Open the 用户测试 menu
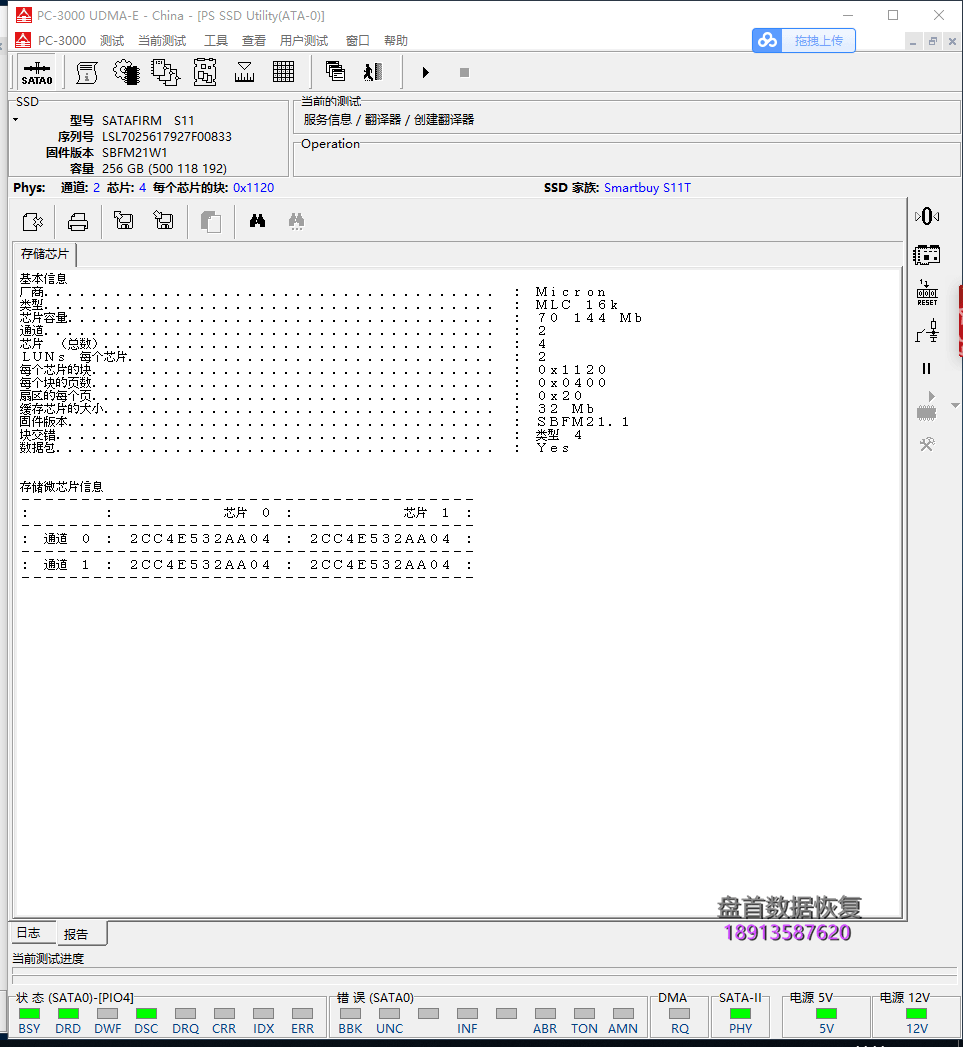This screenshot has height=1047, width=963. click(304, 41)
